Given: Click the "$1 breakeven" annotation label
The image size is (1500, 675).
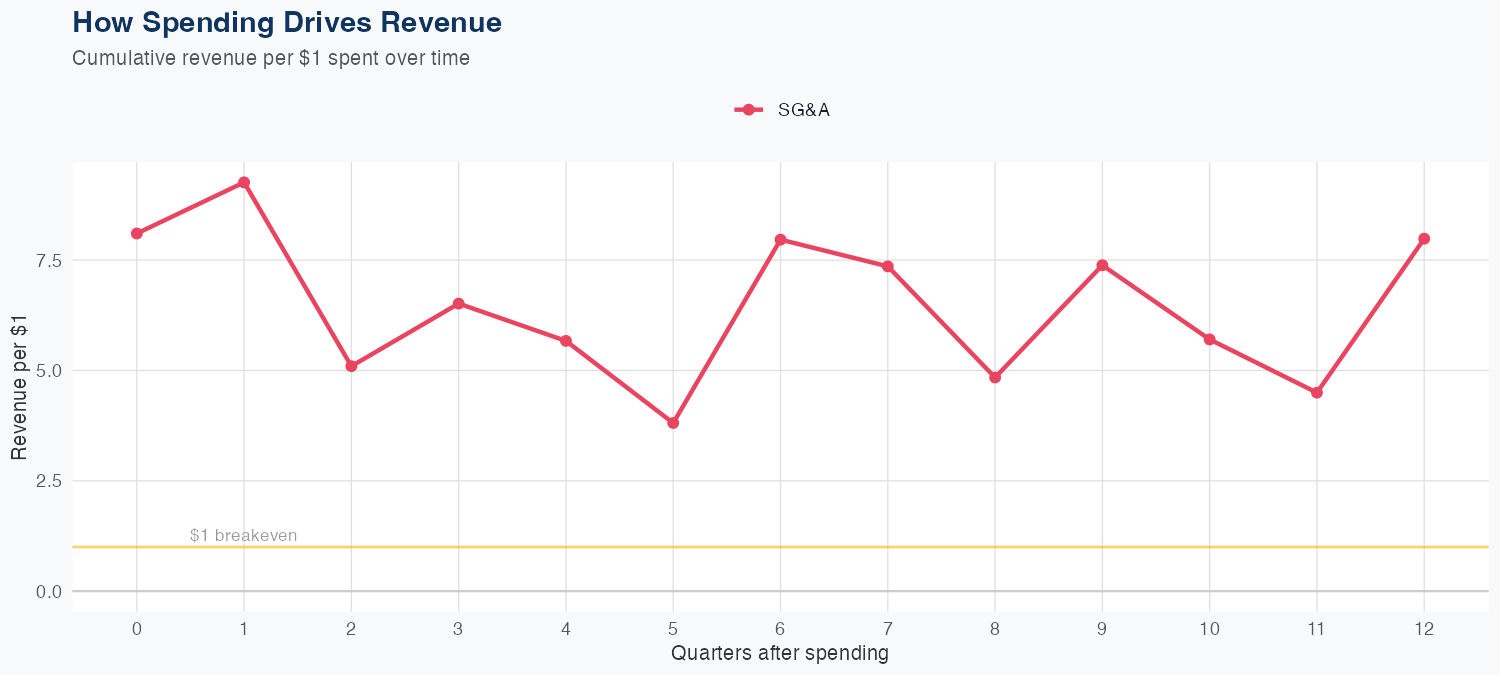Looking at the screenshot, I should point(243,536).
